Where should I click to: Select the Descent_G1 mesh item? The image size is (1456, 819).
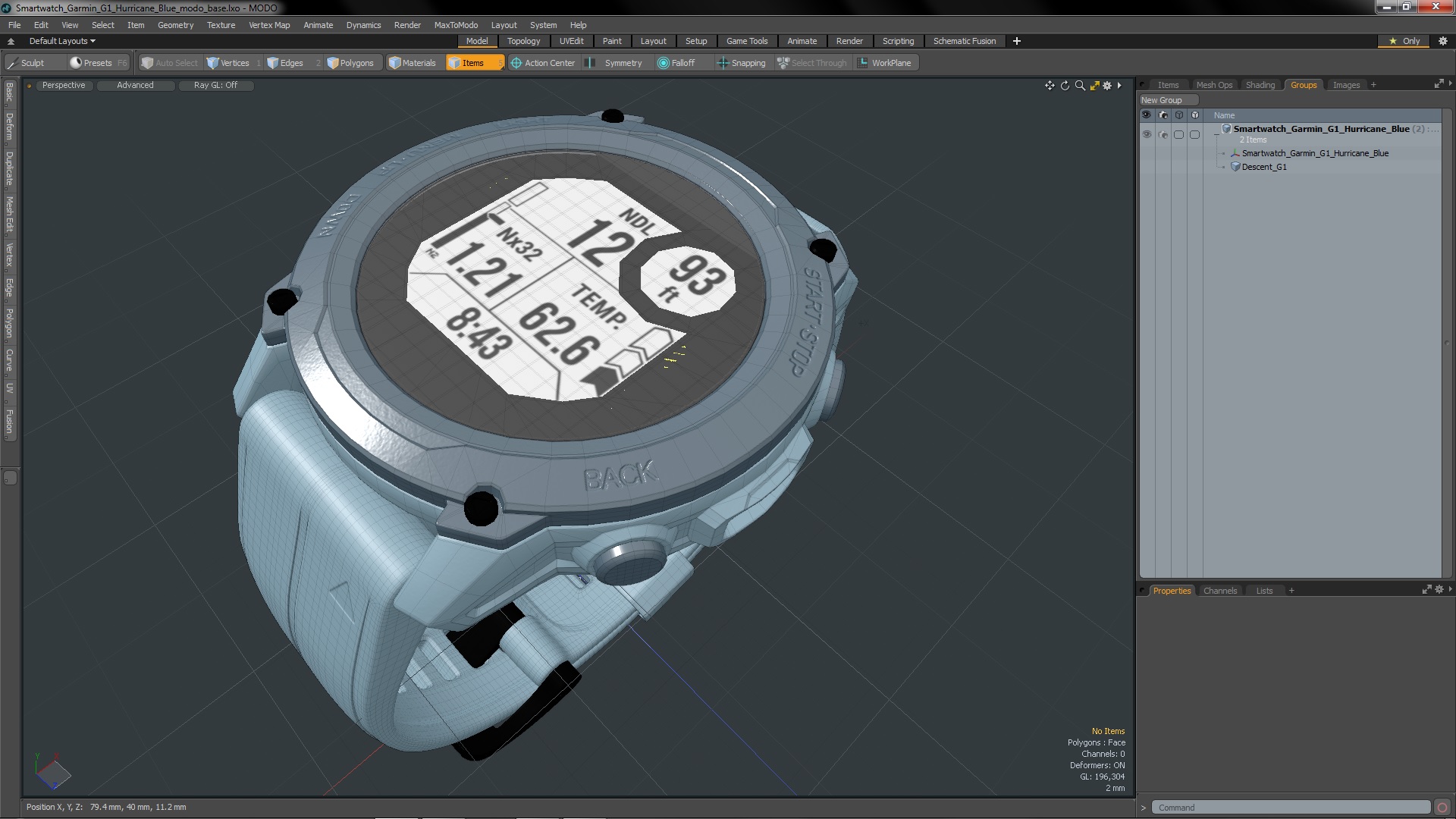coord(1263,167)
